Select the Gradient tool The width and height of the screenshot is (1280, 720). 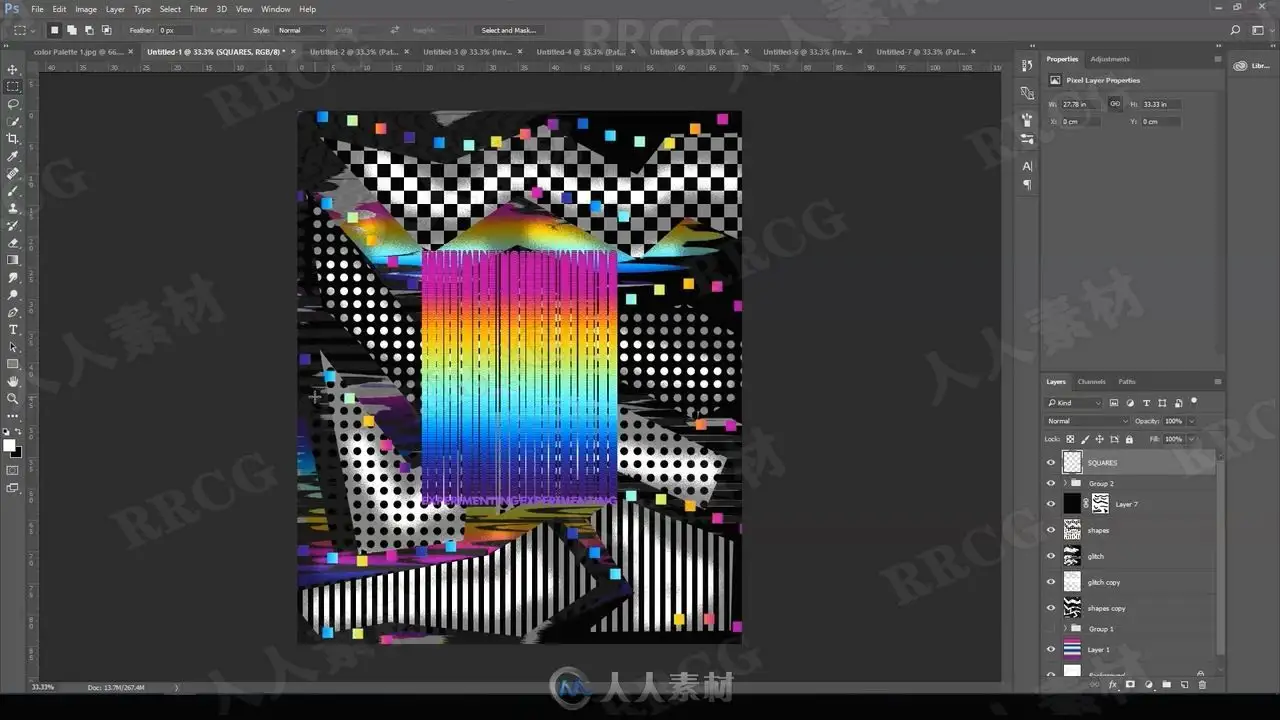click(x=13, y=260)
